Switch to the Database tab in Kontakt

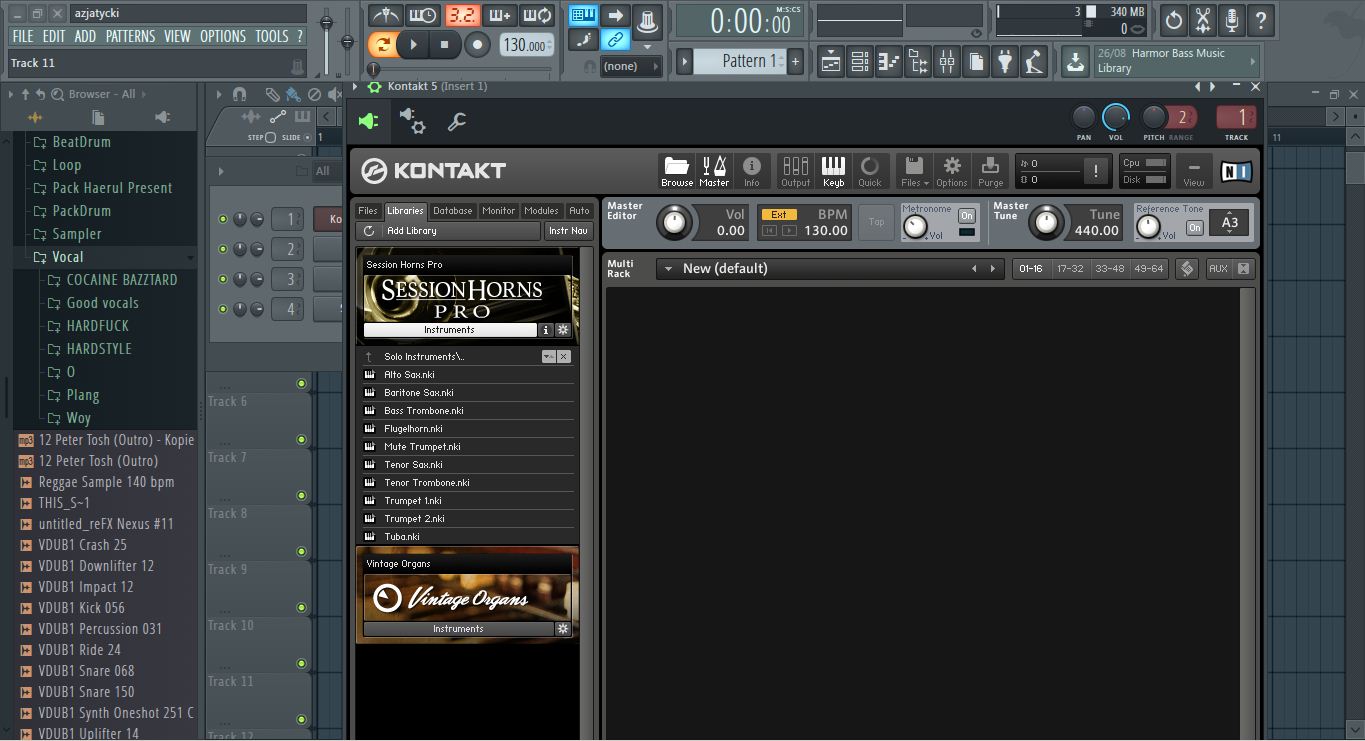[452, 210]
